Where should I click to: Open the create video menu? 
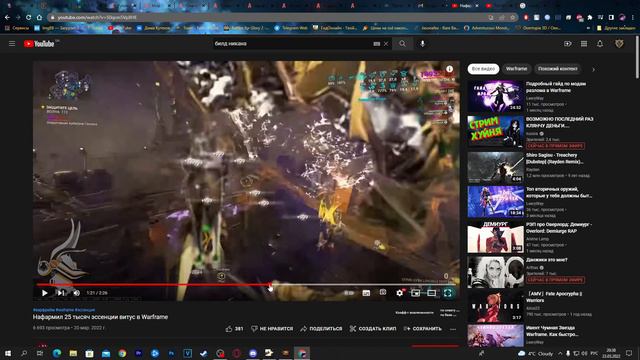pos(568,44)
